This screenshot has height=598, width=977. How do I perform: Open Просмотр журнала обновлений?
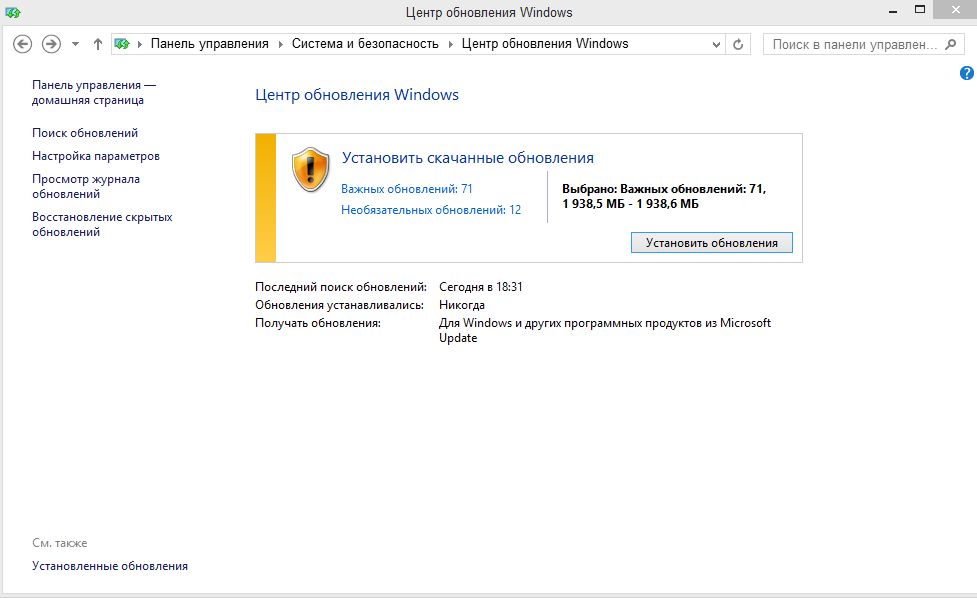86,186
